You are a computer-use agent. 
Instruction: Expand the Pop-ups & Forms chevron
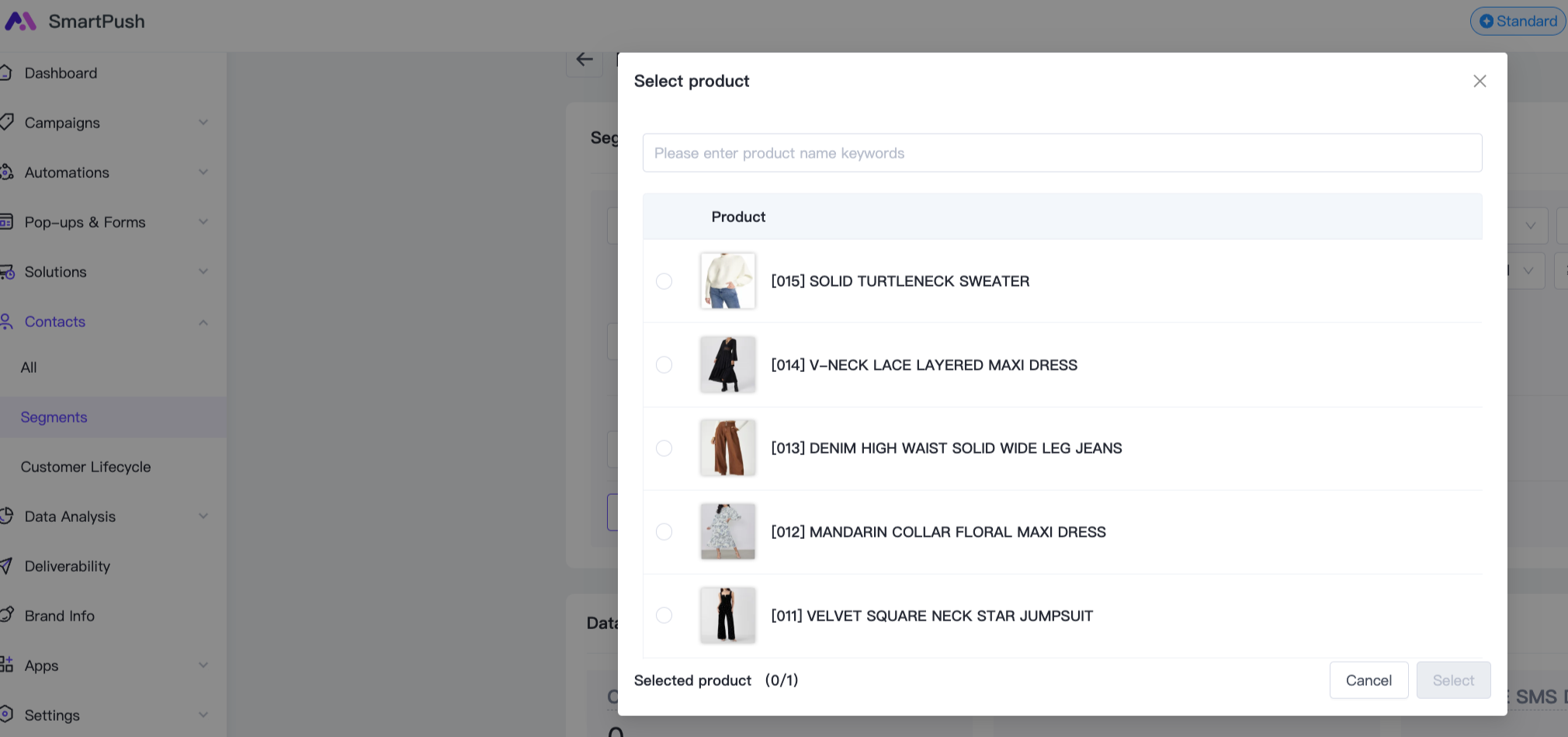[x=203, y=222]
